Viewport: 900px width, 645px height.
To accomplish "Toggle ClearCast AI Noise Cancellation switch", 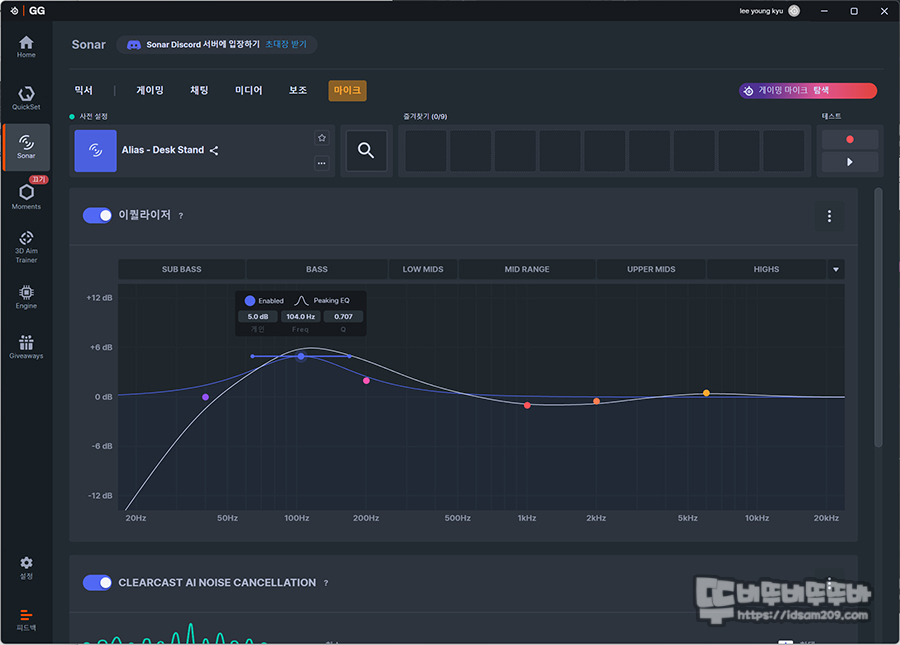I will click(x=97, y=582).
